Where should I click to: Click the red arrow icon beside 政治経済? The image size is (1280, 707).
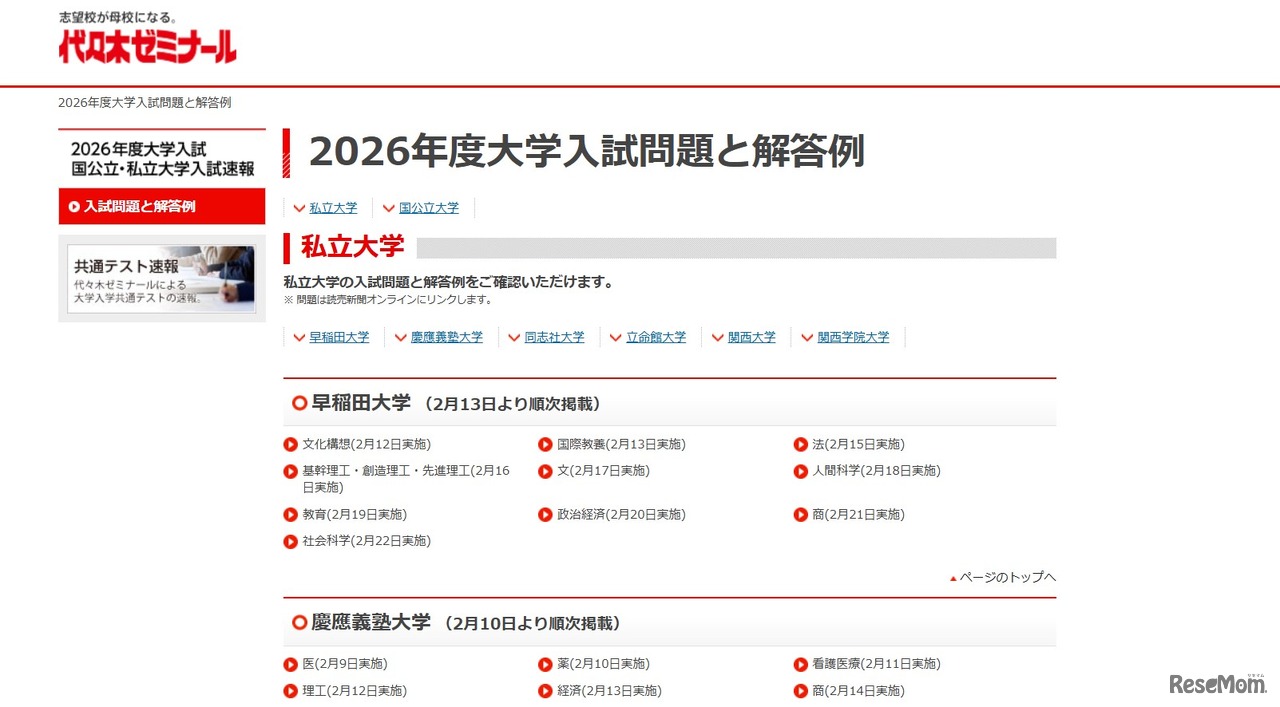click(545, 515)
